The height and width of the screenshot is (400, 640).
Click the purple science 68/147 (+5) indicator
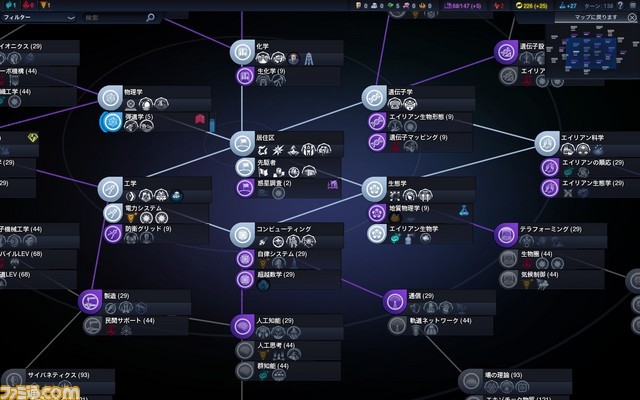click(x=462, y=6)
